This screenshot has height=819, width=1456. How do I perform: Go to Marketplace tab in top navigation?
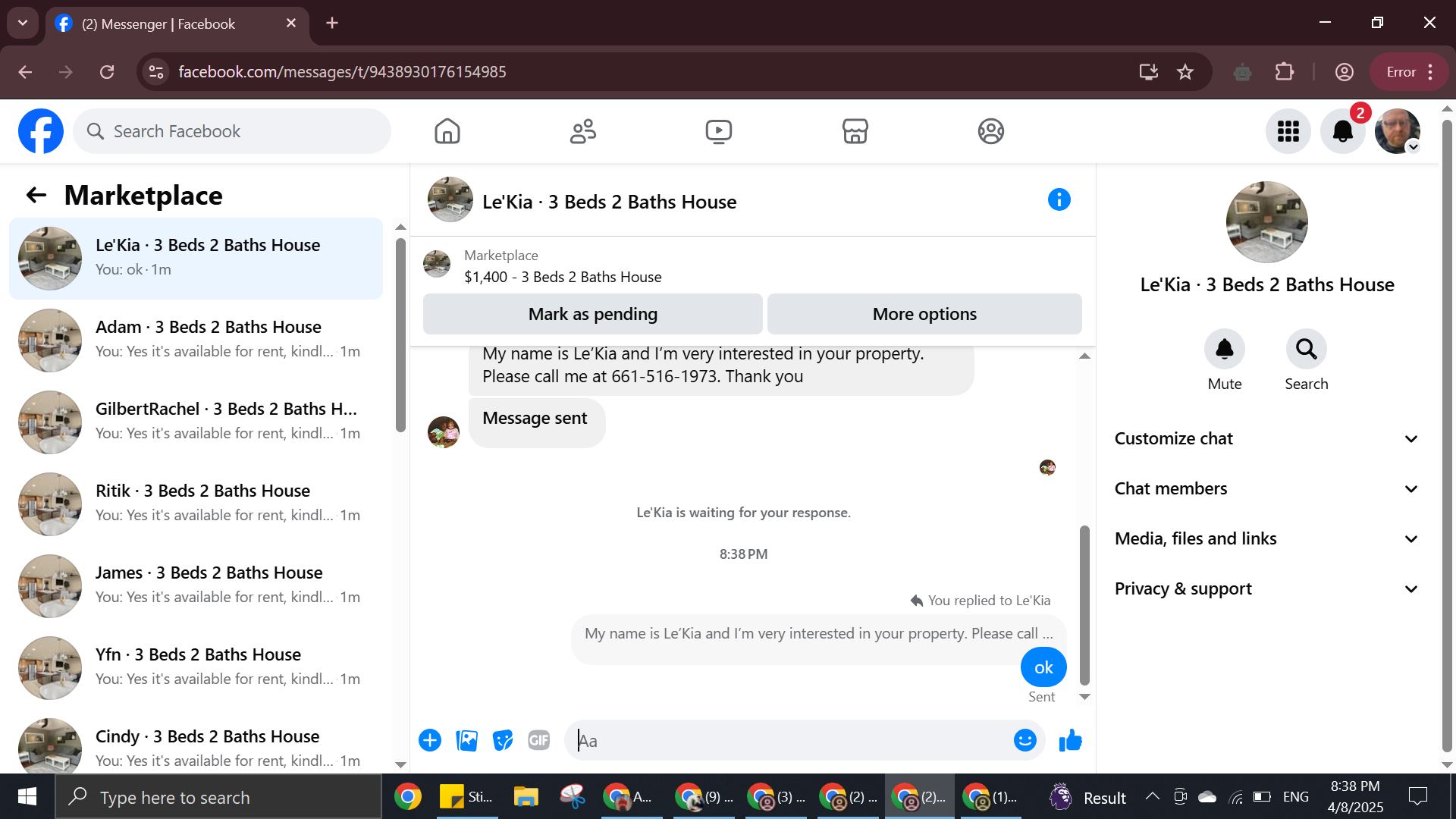855,131
